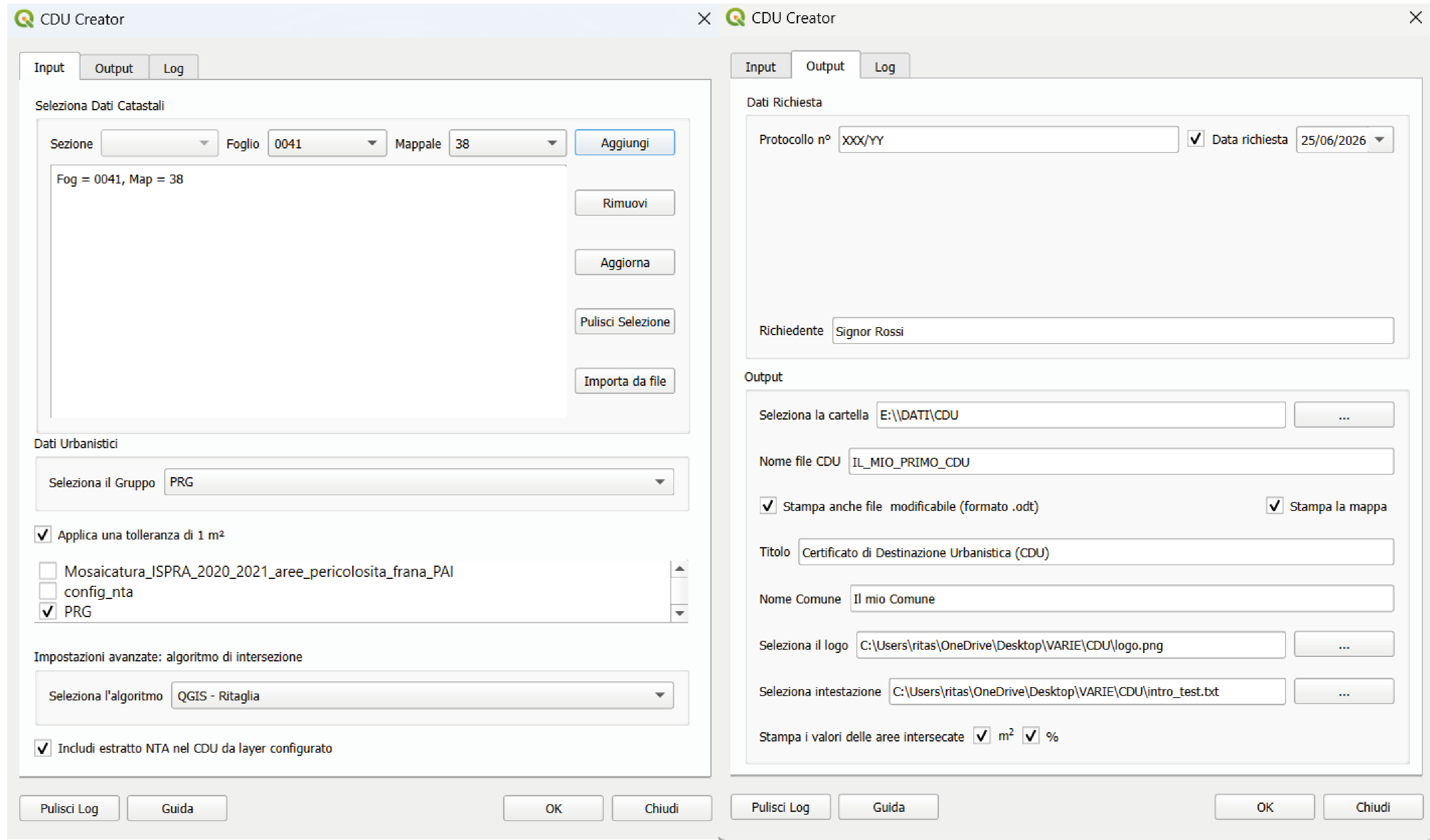1430x840 pixels.
Task: Click QGIS logo in right CDU Creator window
Action: pyautogui.click(x=735, y=18)
